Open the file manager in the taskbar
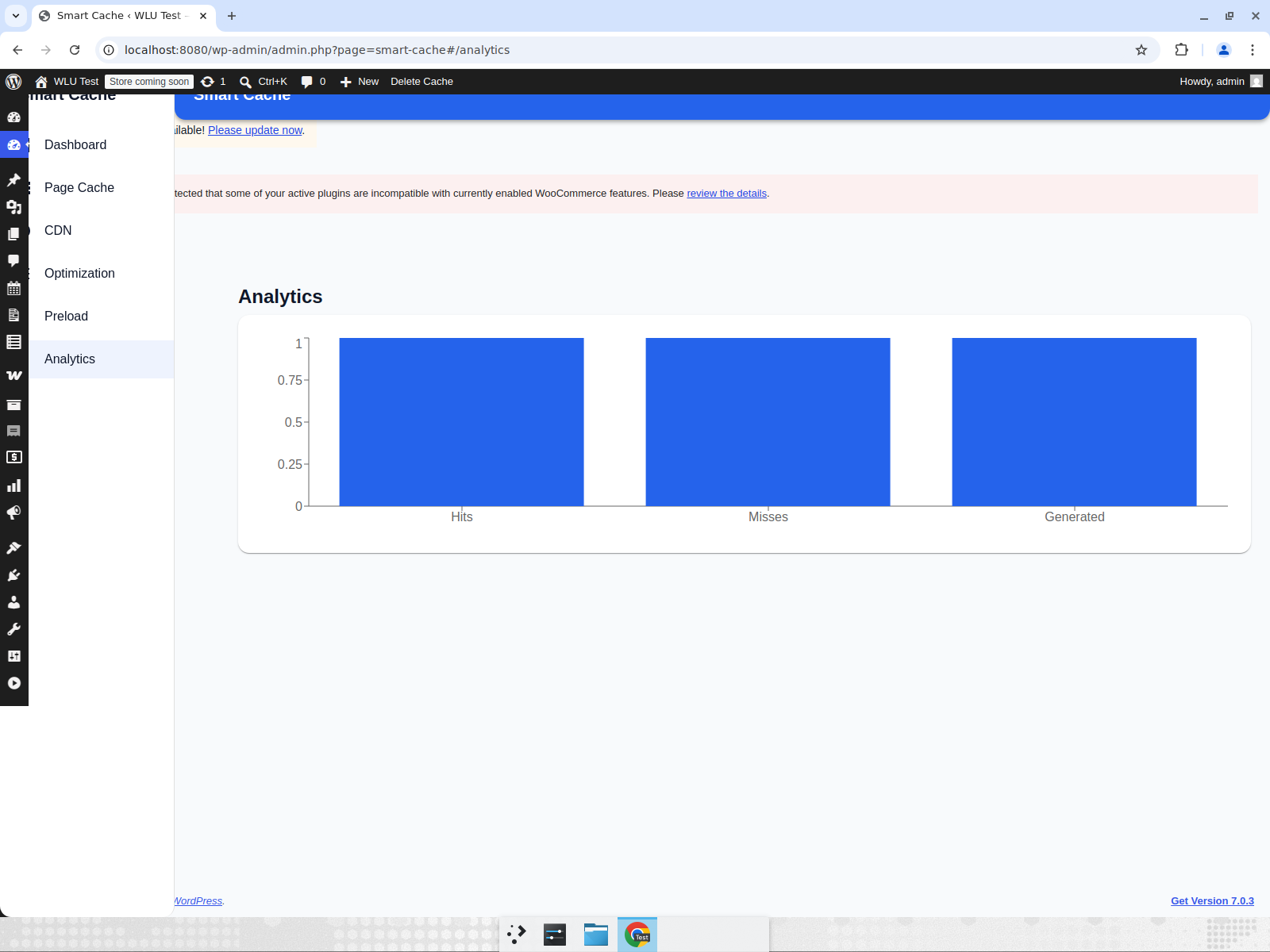Screen dimensions: 1270x952 pyautogui.click(x=596, y=935)
